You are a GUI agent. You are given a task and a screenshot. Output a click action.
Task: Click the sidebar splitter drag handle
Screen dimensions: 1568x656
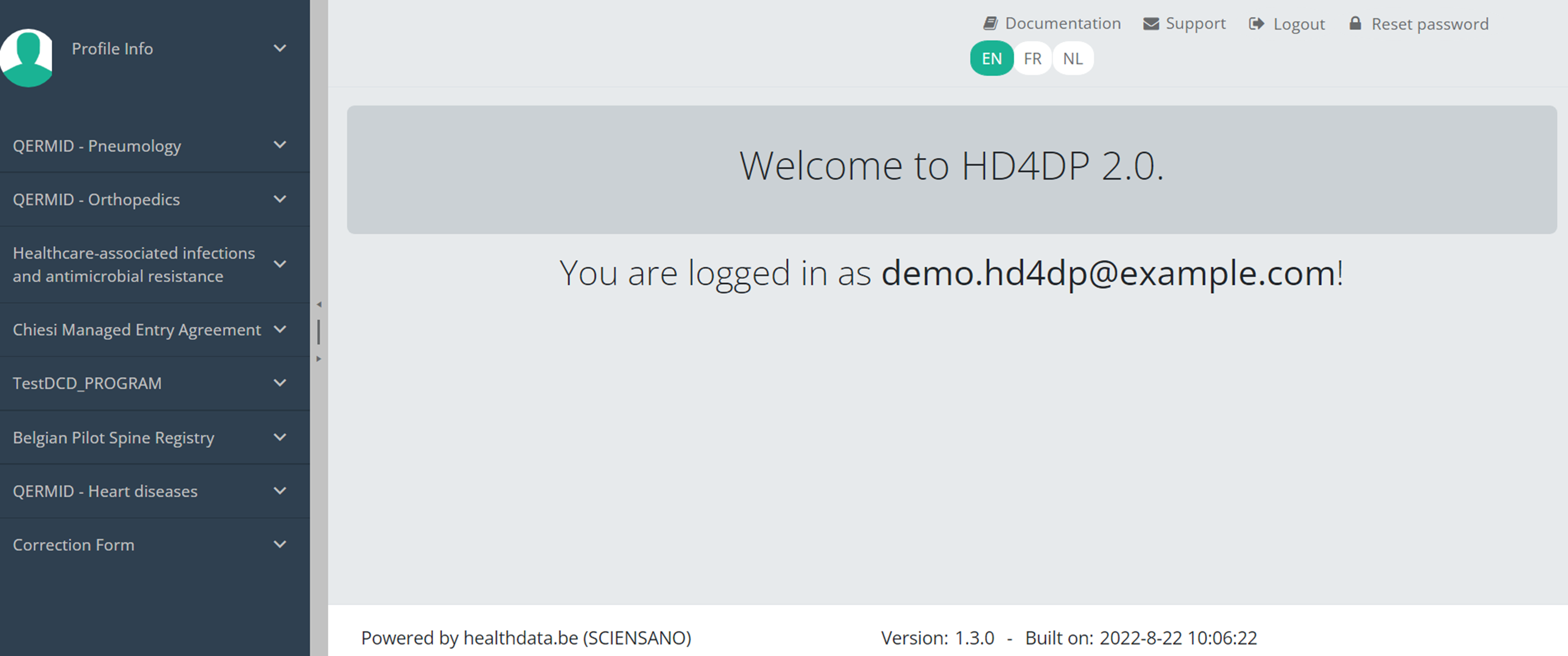[319, 332]
